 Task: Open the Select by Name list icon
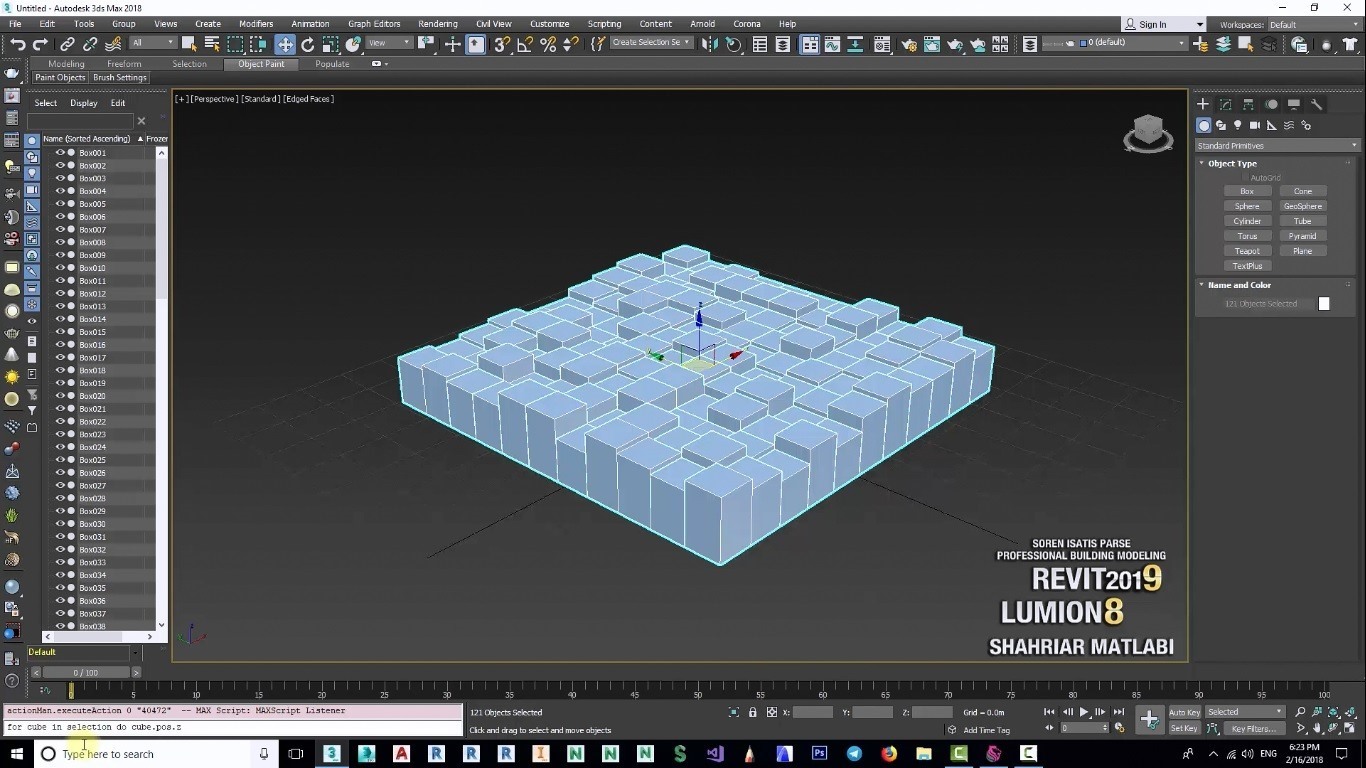point(212,44)
